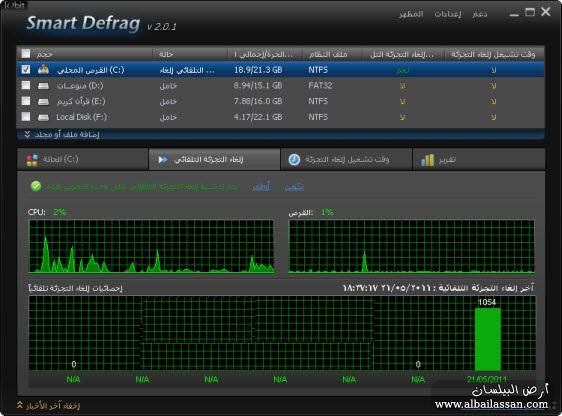
Task: Check the D: drive checkbox
Action: click(x=26, y=85)
